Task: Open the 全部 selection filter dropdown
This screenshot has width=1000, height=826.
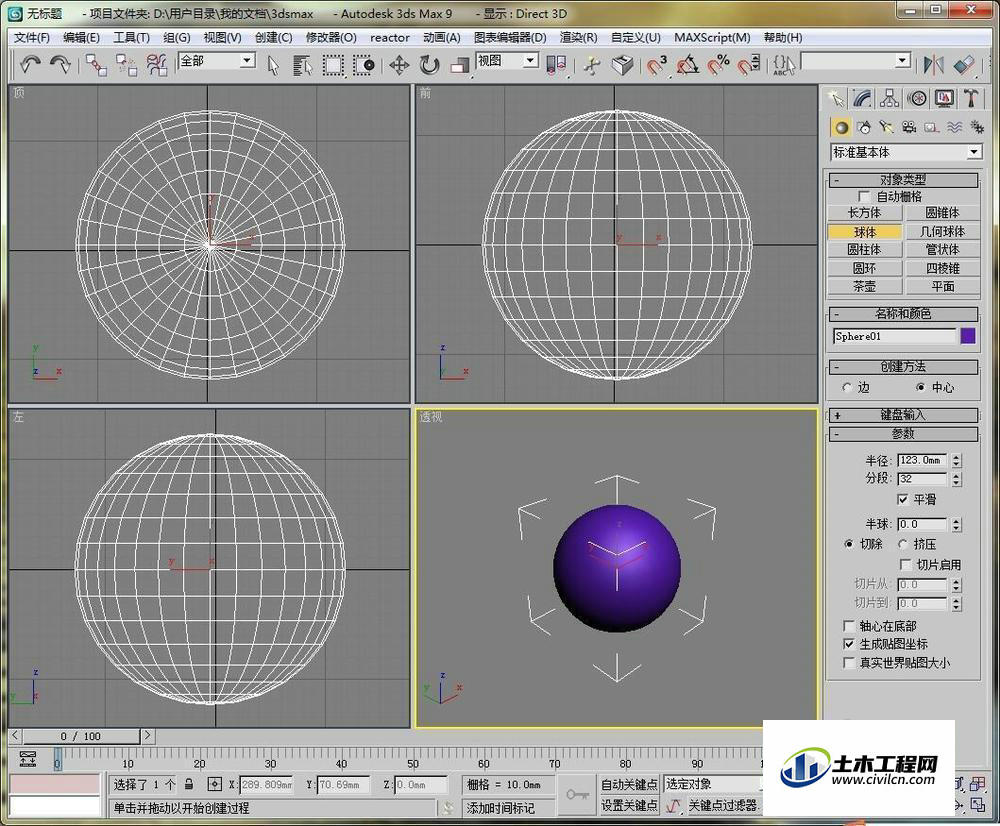Action: click(x=217, y=61)
